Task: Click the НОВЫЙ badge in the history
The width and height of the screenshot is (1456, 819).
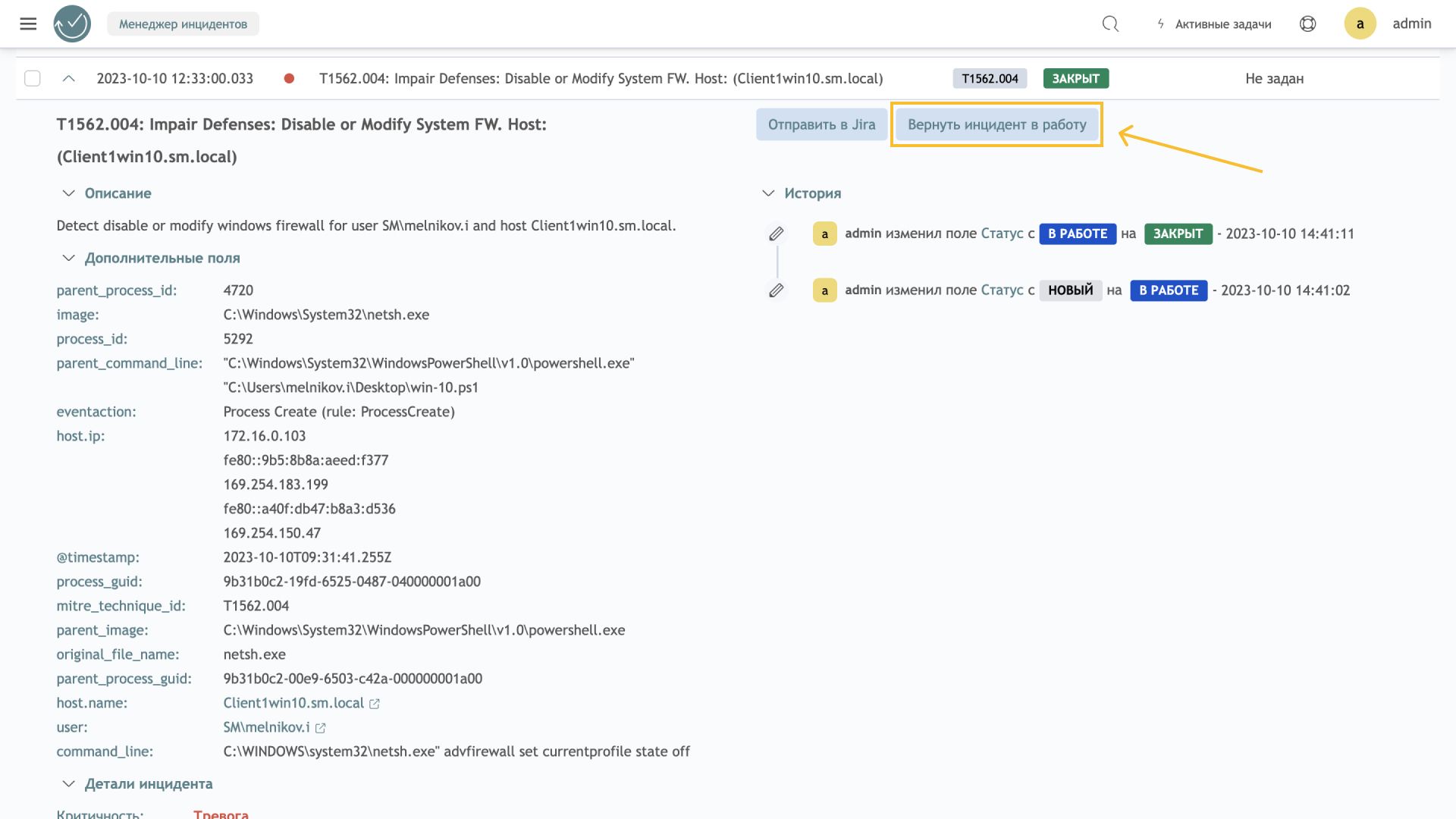Action: click(1070, 290)
